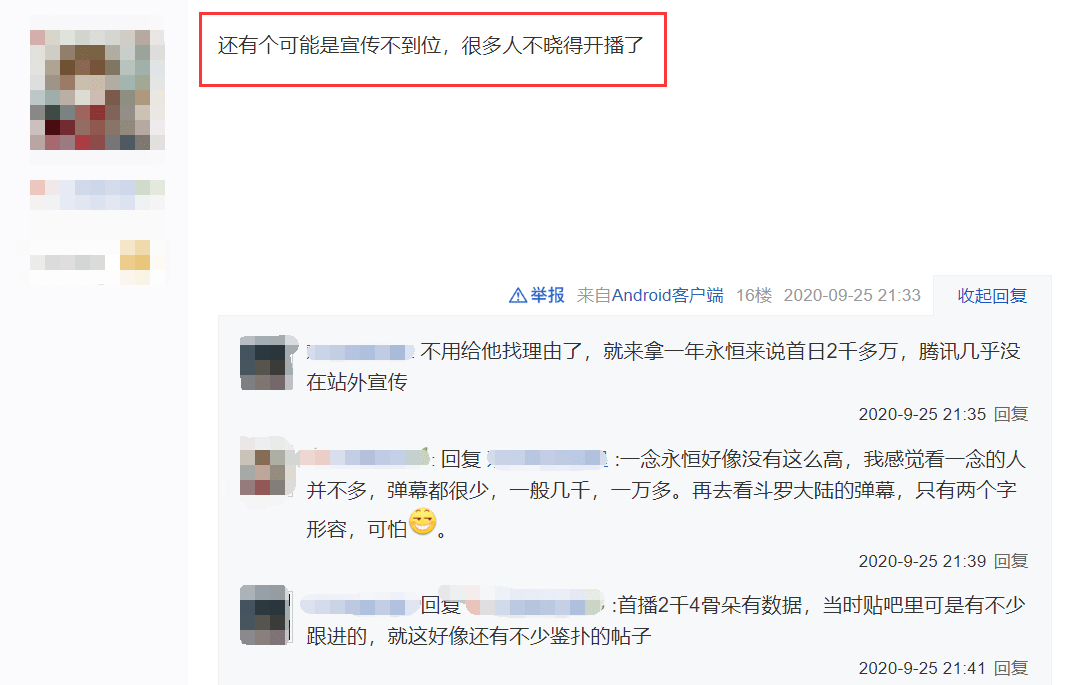Image resolution: width=1065 pixels, height=685 pixels.
Task: Open the main poster's large avatar
Action: tap(97, 90)
